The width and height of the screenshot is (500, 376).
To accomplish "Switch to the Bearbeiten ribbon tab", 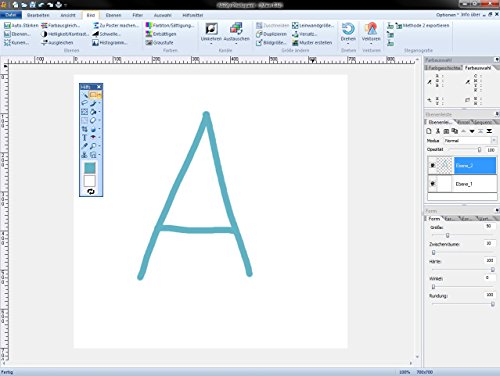I will 38,15.
